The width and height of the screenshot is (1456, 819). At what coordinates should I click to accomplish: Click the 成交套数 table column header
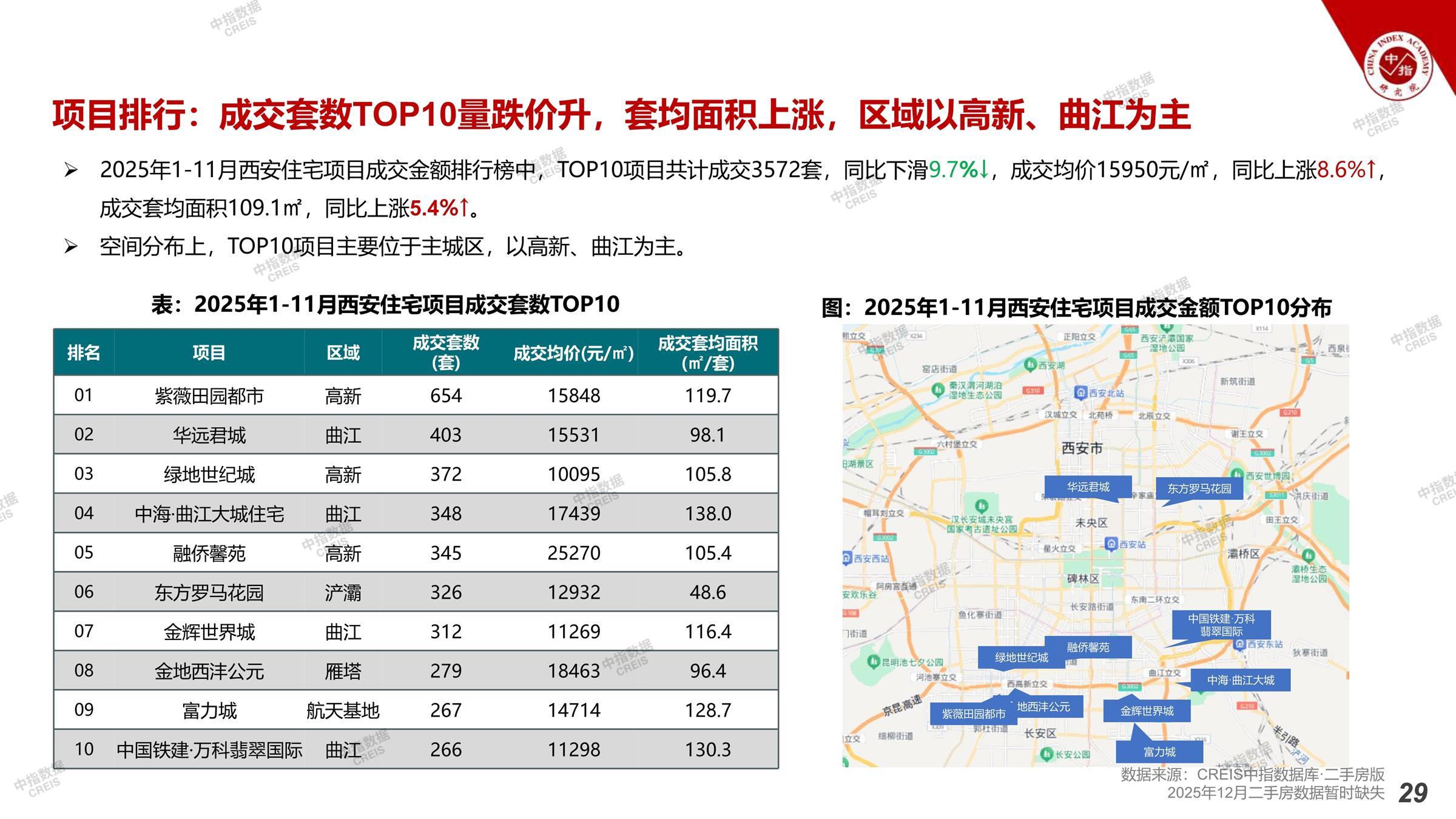446,352
